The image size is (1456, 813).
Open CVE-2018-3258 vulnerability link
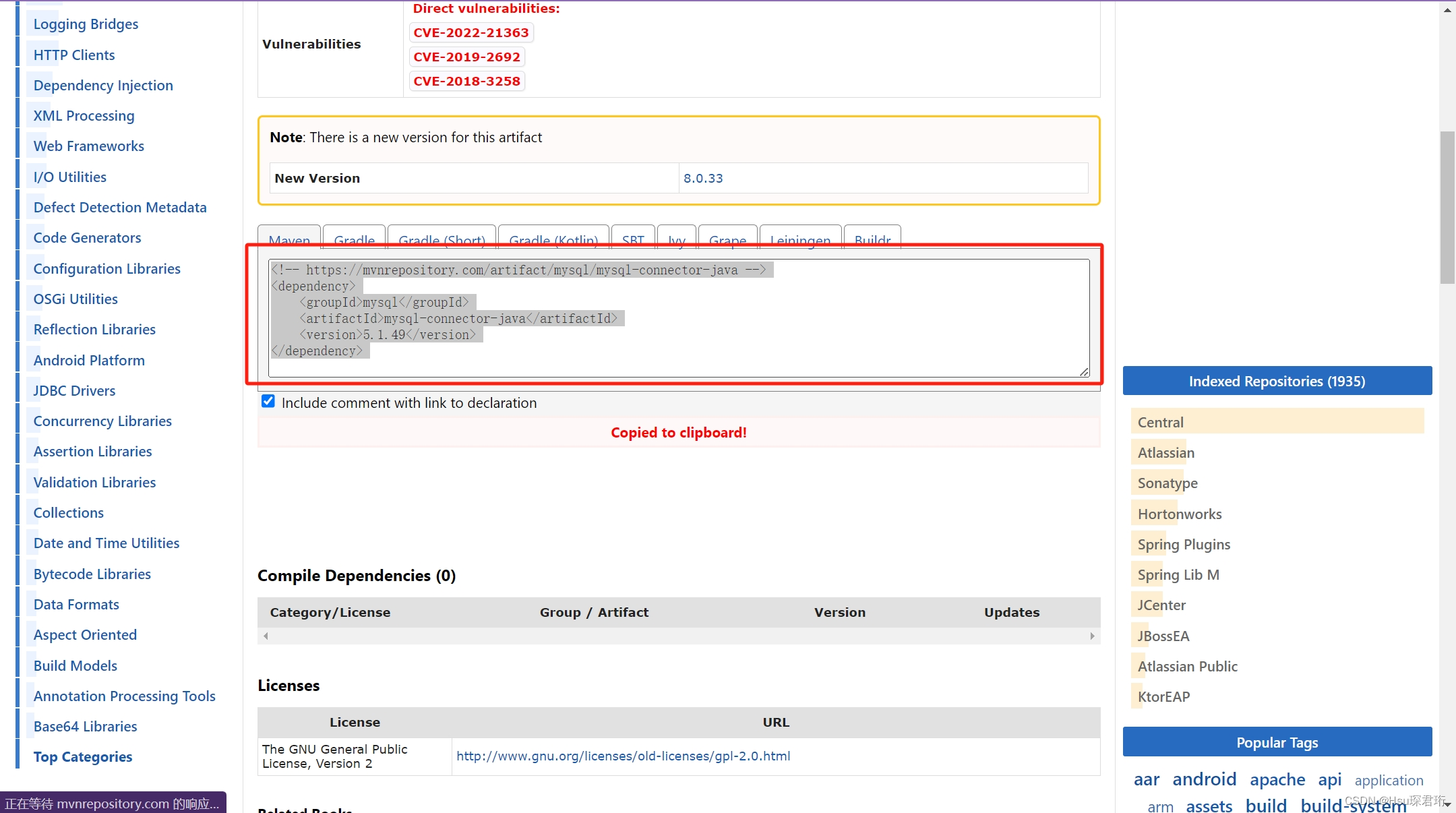tap(467, 81)
